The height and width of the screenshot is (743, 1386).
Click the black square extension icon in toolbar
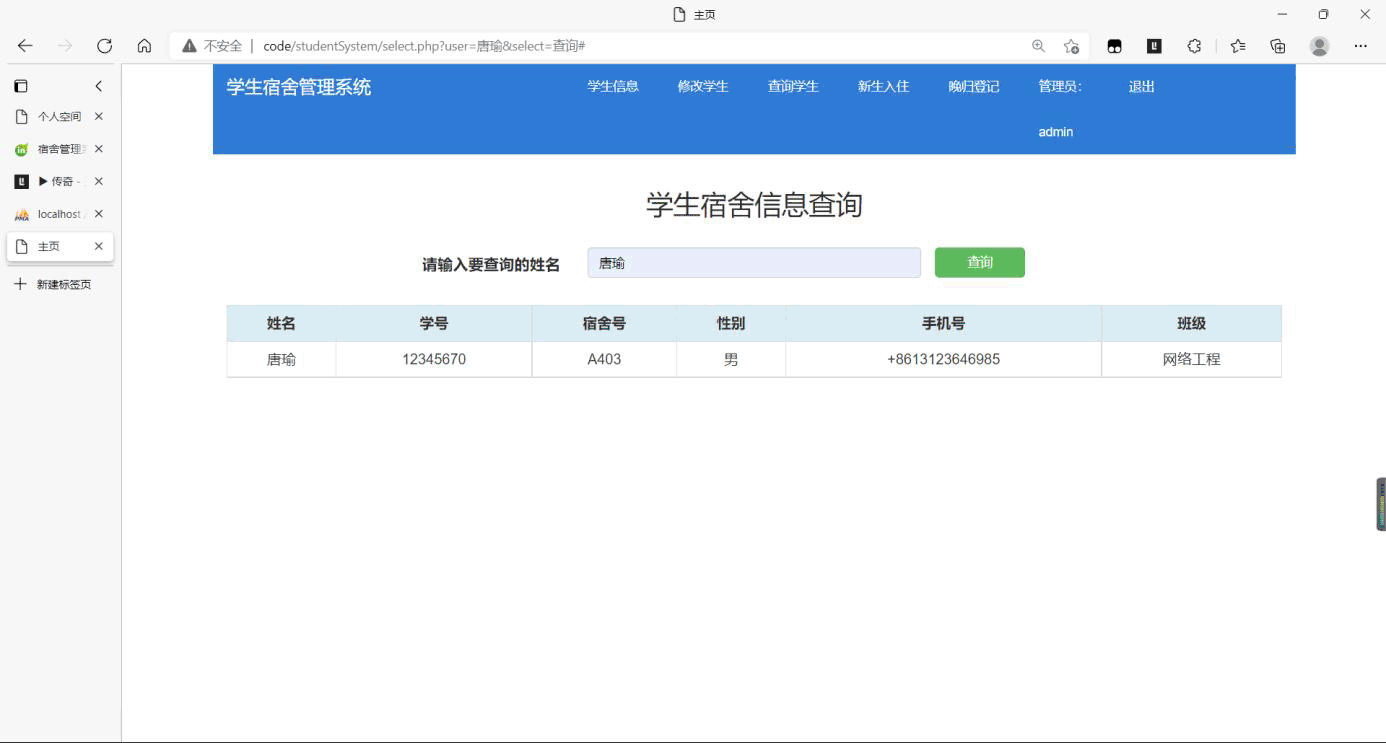point(1154,46)
